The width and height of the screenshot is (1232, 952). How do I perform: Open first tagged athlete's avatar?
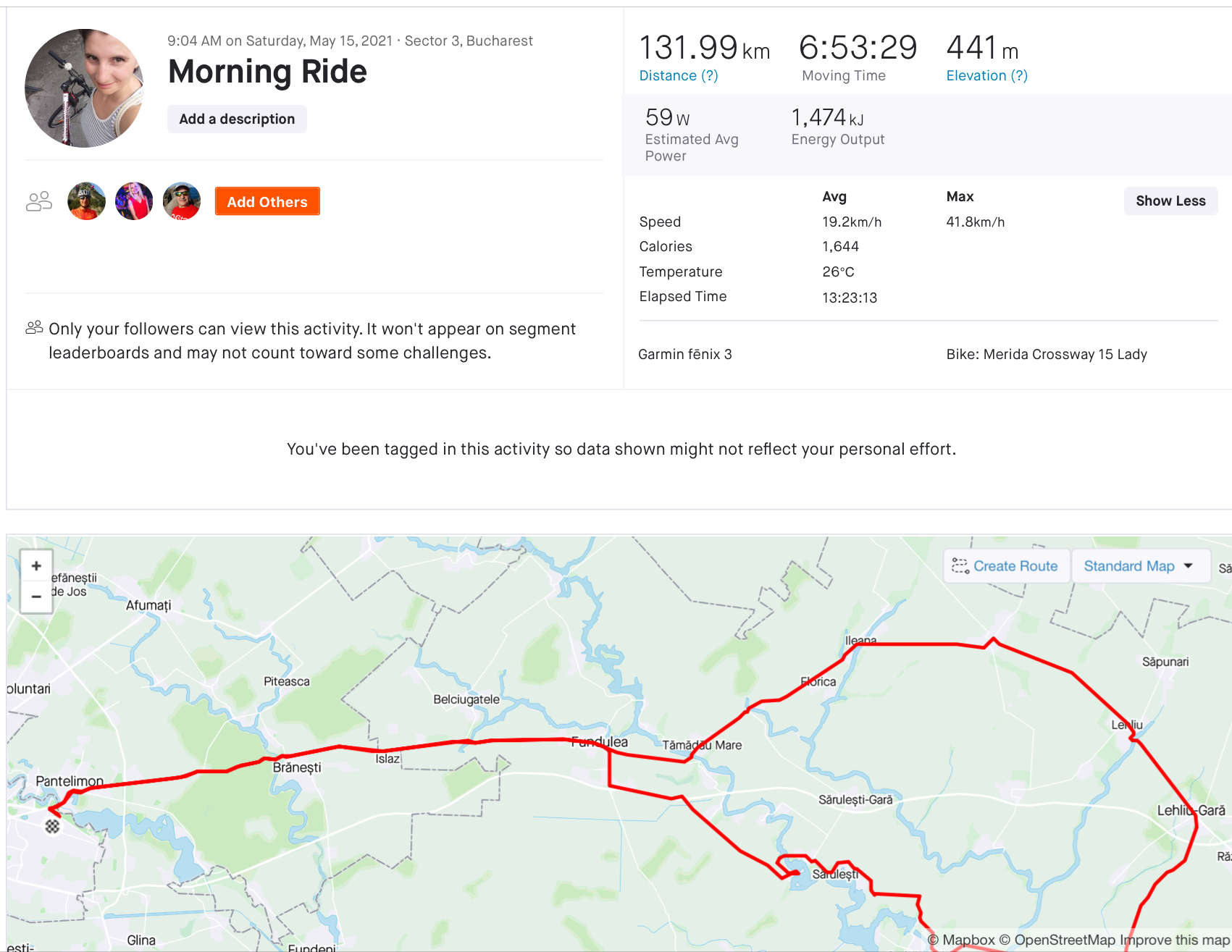86,201
